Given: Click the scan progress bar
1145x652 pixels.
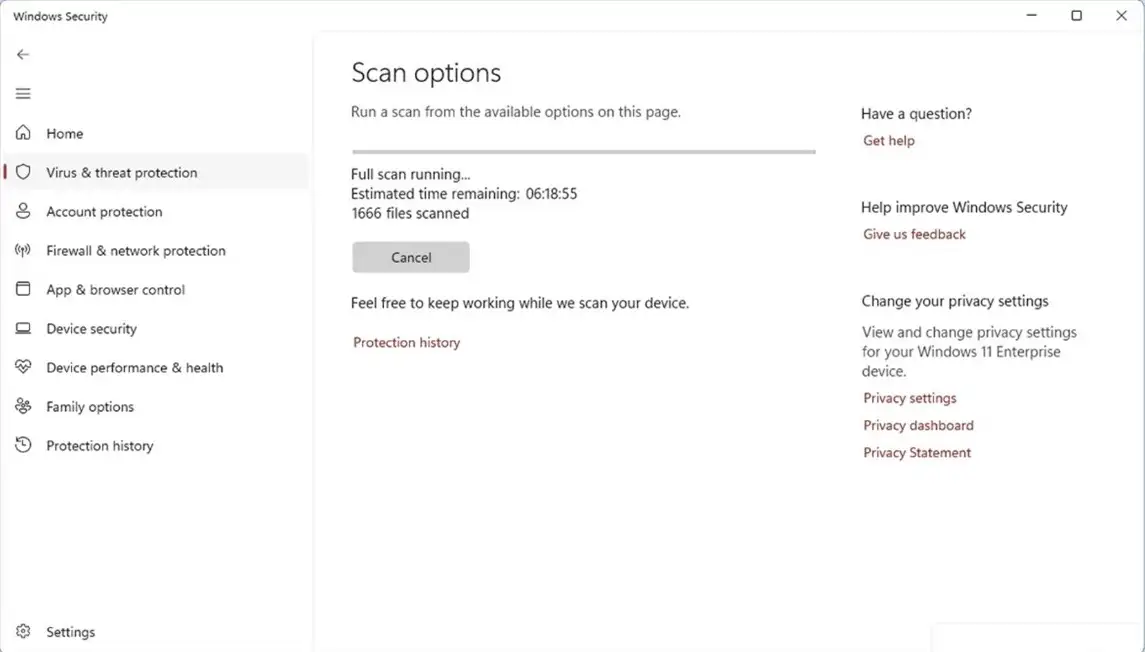Looking at the screenshot, I should (x=583, y=152).
